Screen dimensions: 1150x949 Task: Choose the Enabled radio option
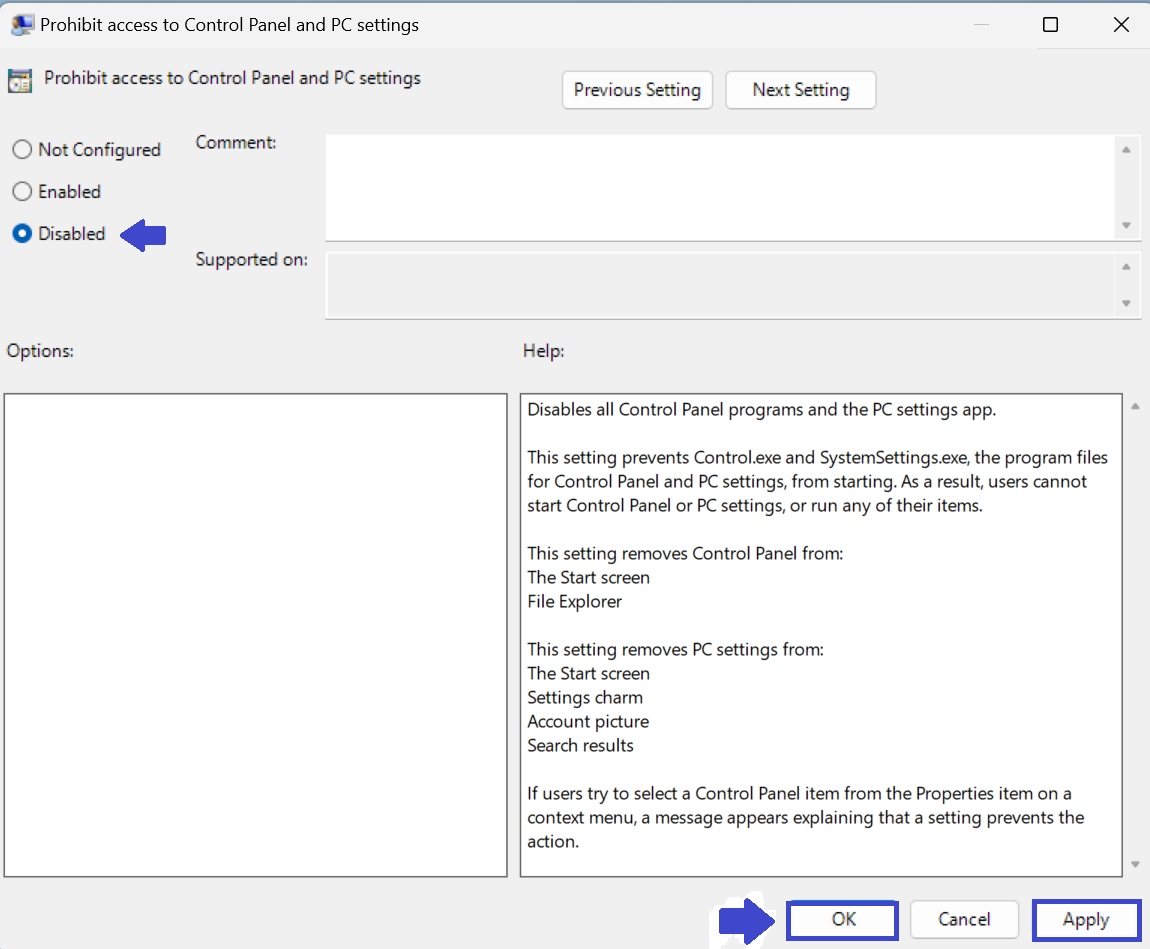[22, 192]
